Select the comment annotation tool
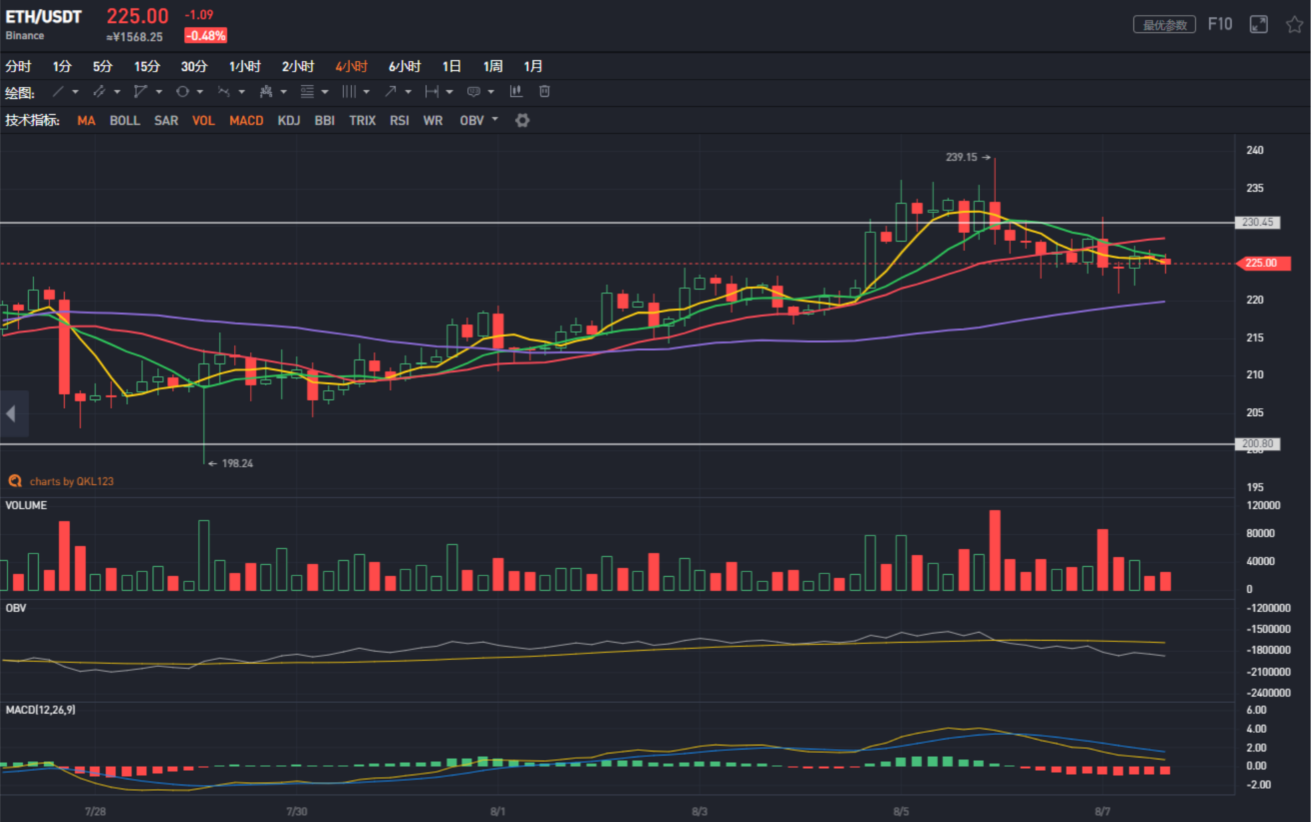This screenshot has height=822, width=1311. point(474,91)
